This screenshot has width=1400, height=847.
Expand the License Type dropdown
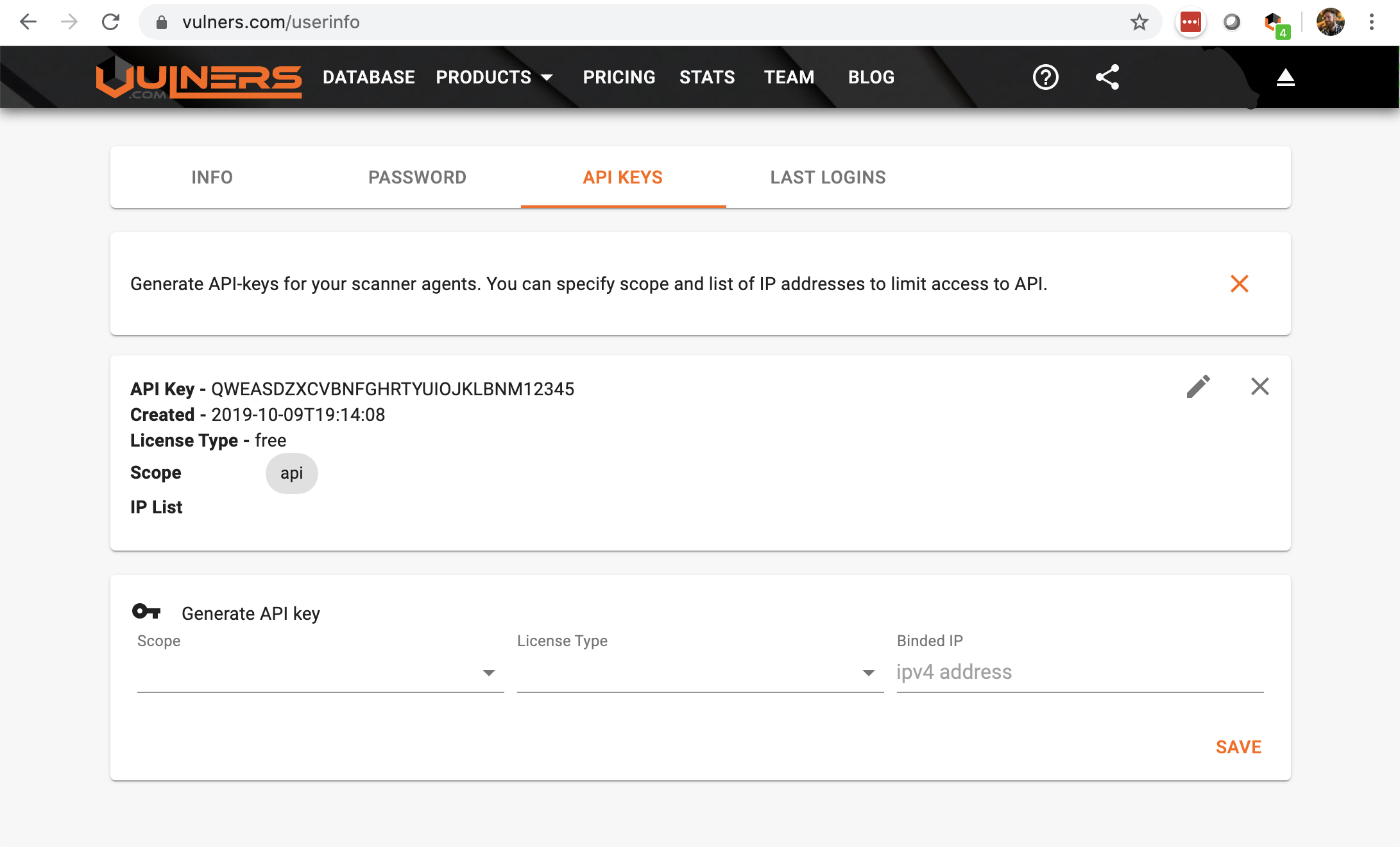click(699, 672)
